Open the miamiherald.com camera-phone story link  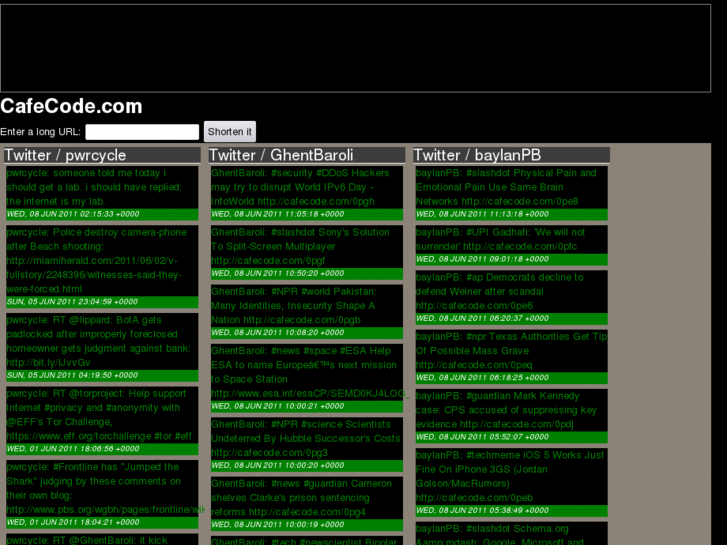pos(94,275)
